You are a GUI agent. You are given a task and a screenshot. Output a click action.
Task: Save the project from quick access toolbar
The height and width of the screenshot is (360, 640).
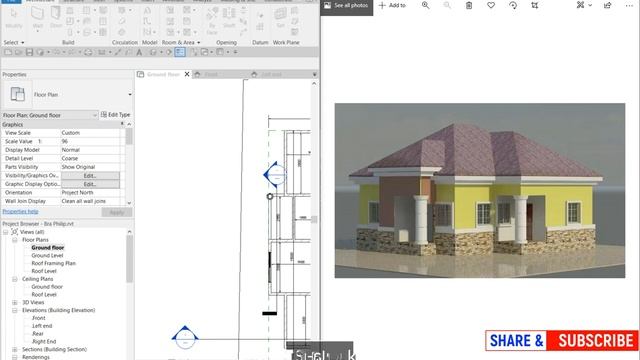(29, 52)
